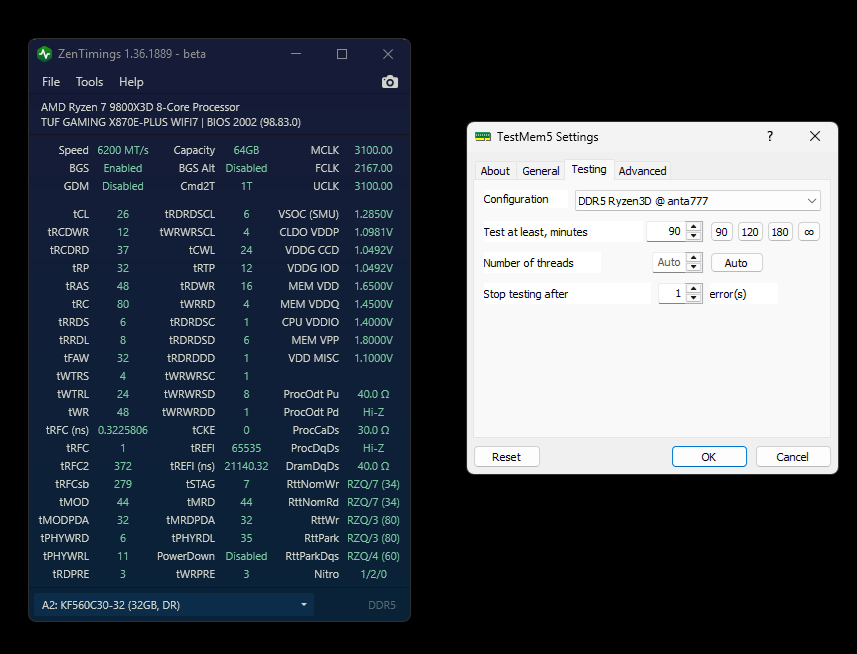Decrease the number of threads
This screenshot has width=857, height=654.
click(x=694, y=267)
